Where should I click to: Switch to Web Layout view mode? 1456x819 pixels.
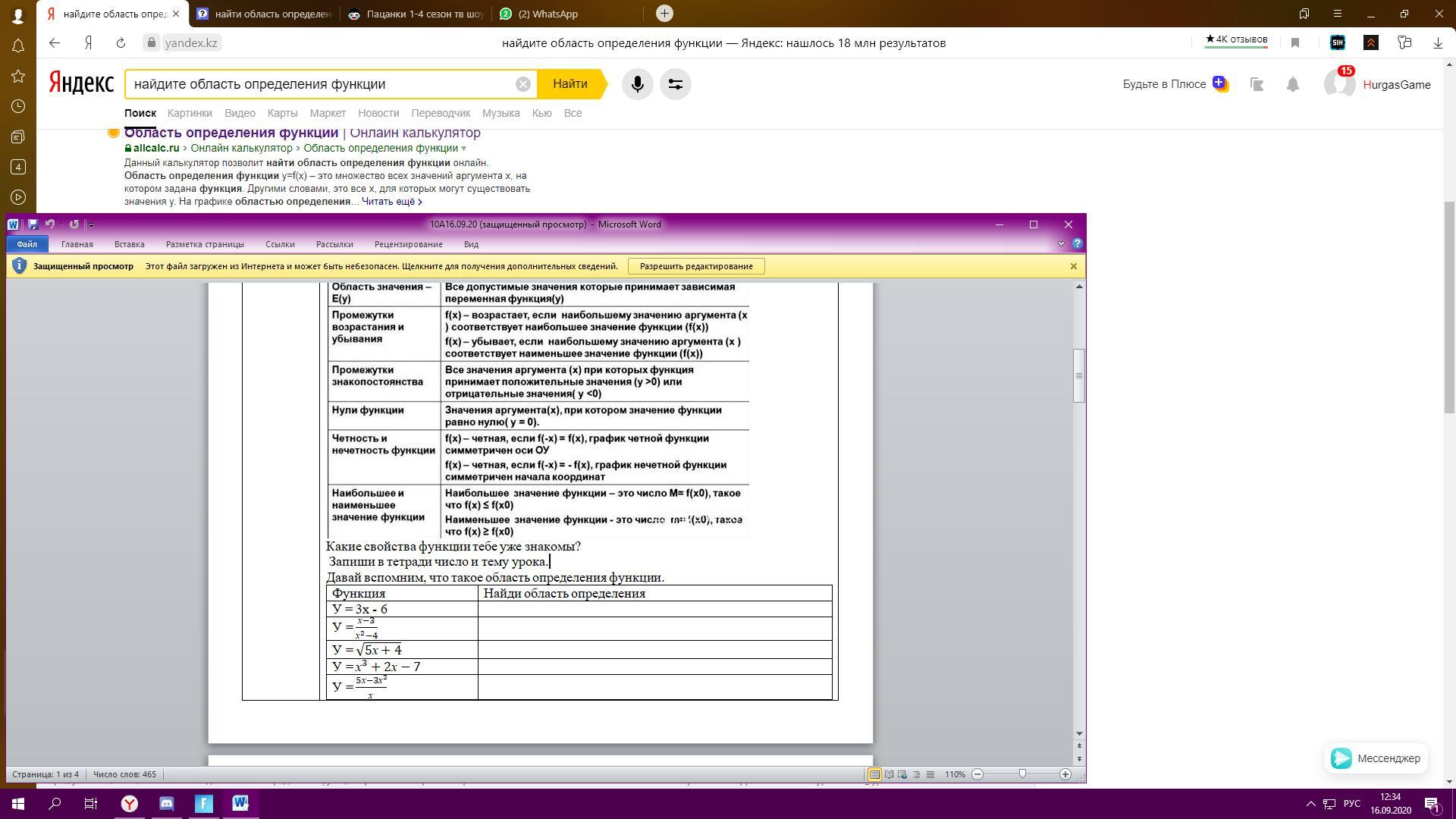902,774
